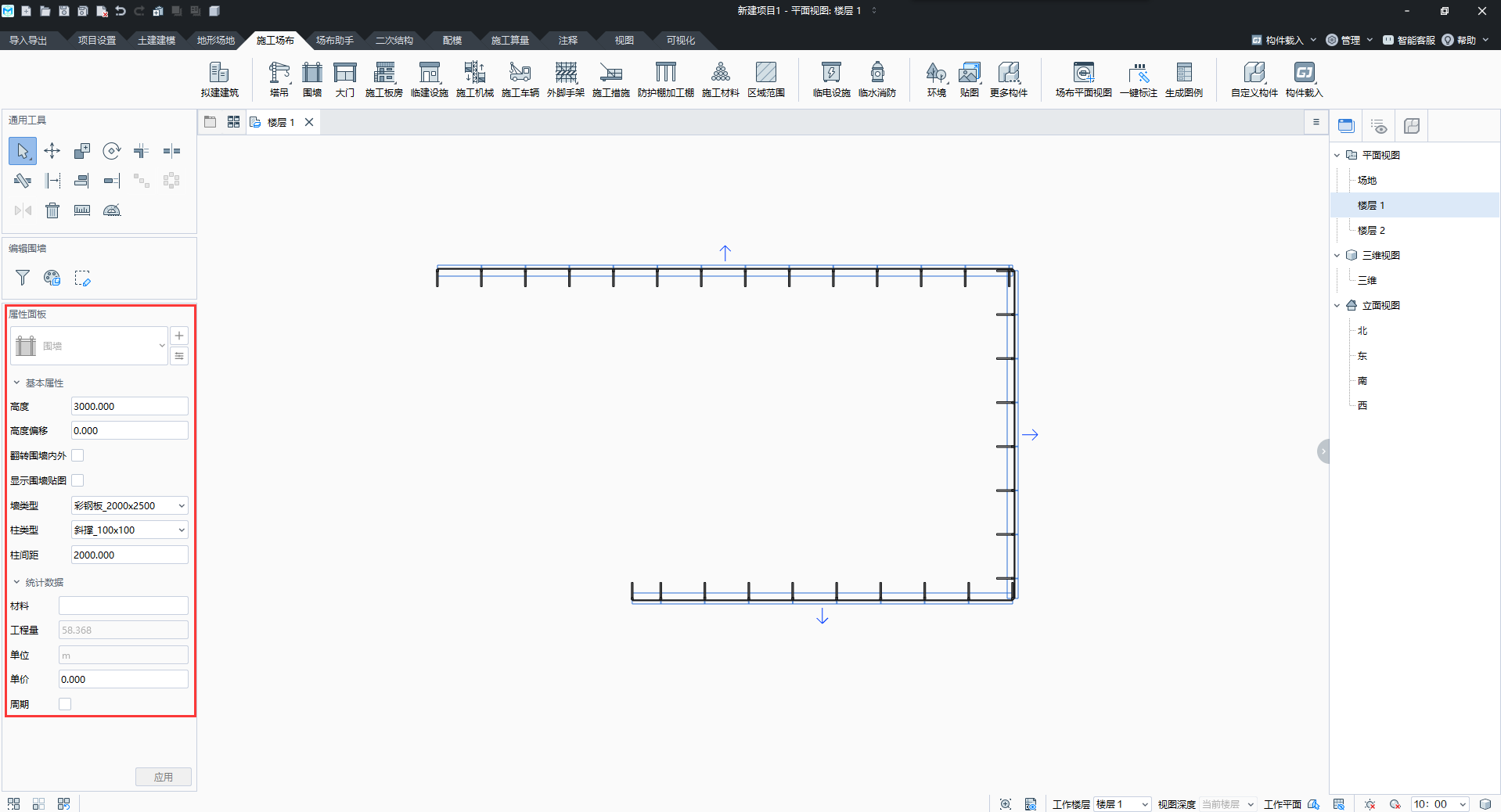Image resolution: width=1501 pixels, height=812 pixels.
Task: Collapse the 统计数据 section
Action: [16, 582]
